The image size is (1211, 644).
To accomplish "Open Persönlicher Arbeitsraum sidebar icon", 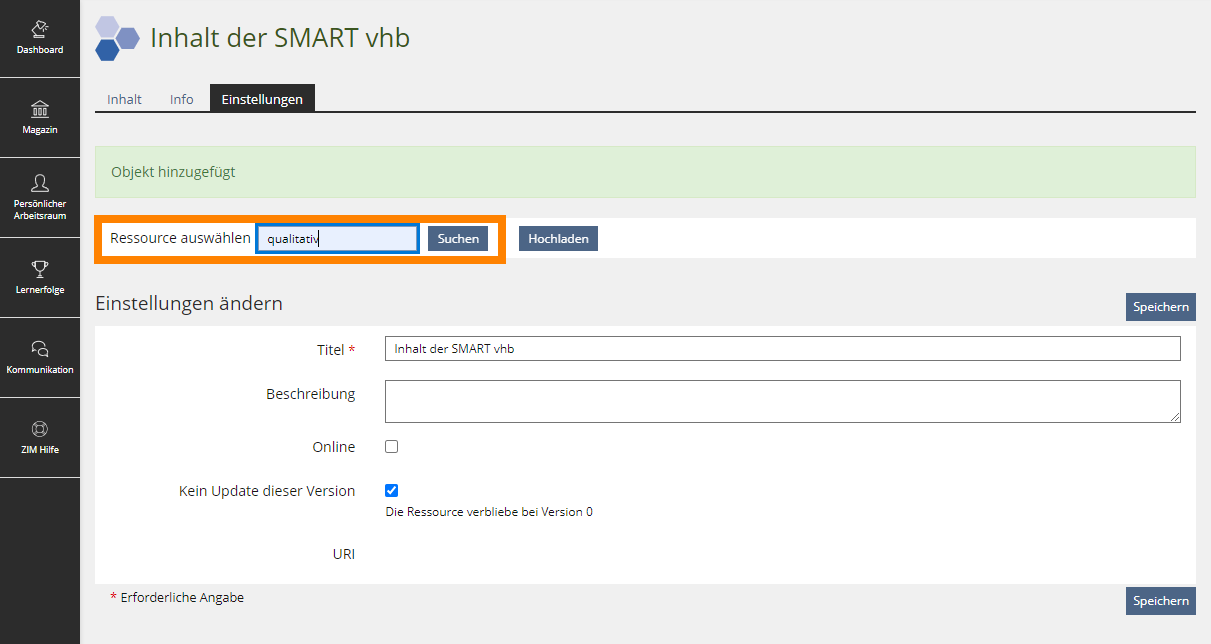I will [x=40, y=182].
